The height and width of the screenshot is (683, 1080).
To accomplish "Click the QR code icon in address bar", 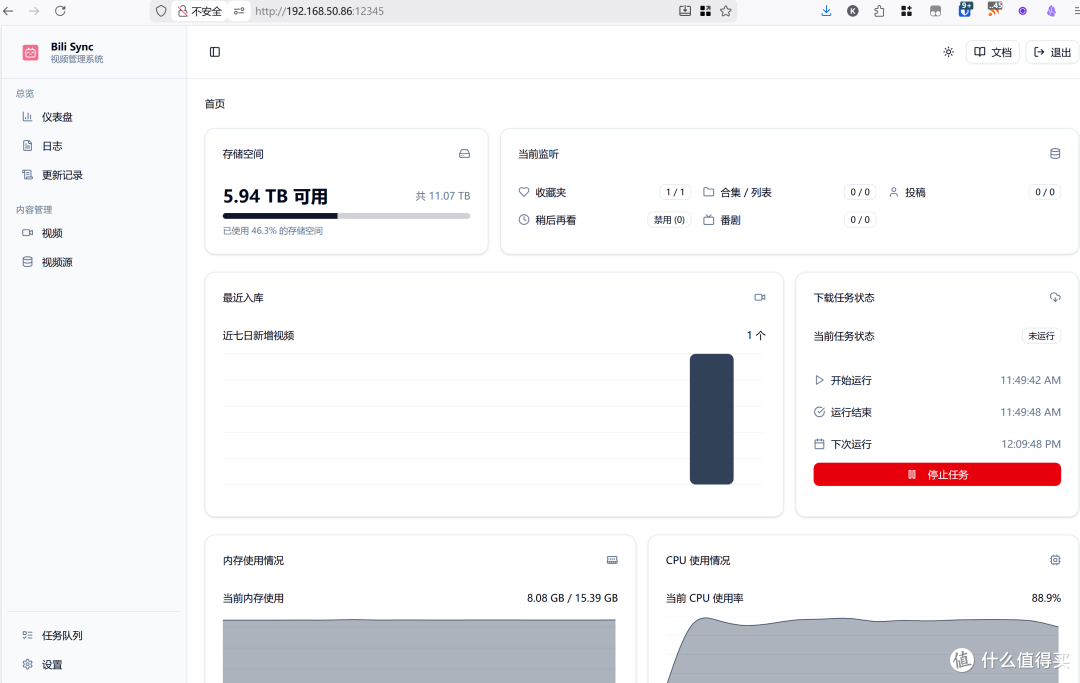I will pyautogui.click(x=705, y=11).
